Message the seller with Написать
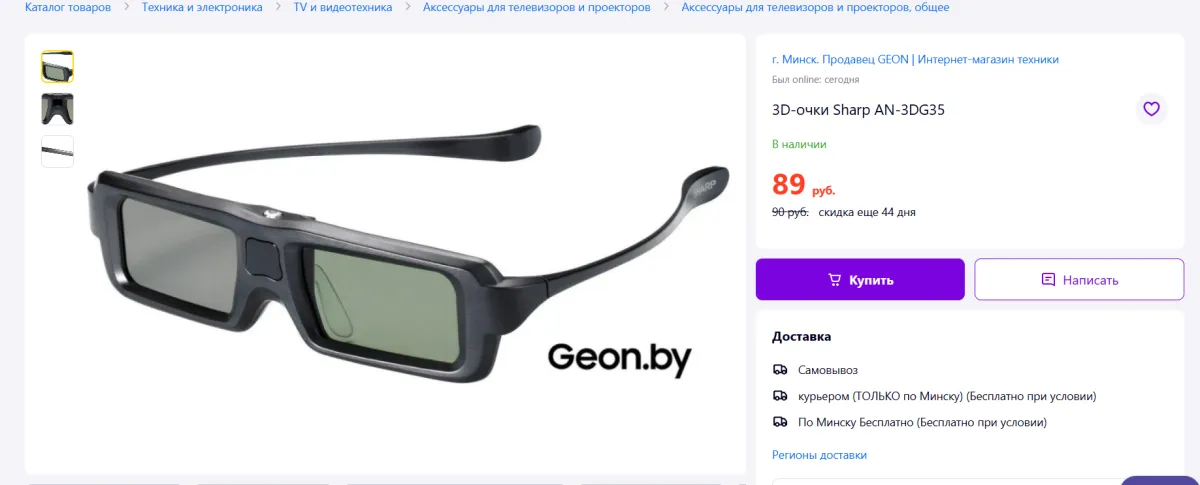 point(1079,280)
